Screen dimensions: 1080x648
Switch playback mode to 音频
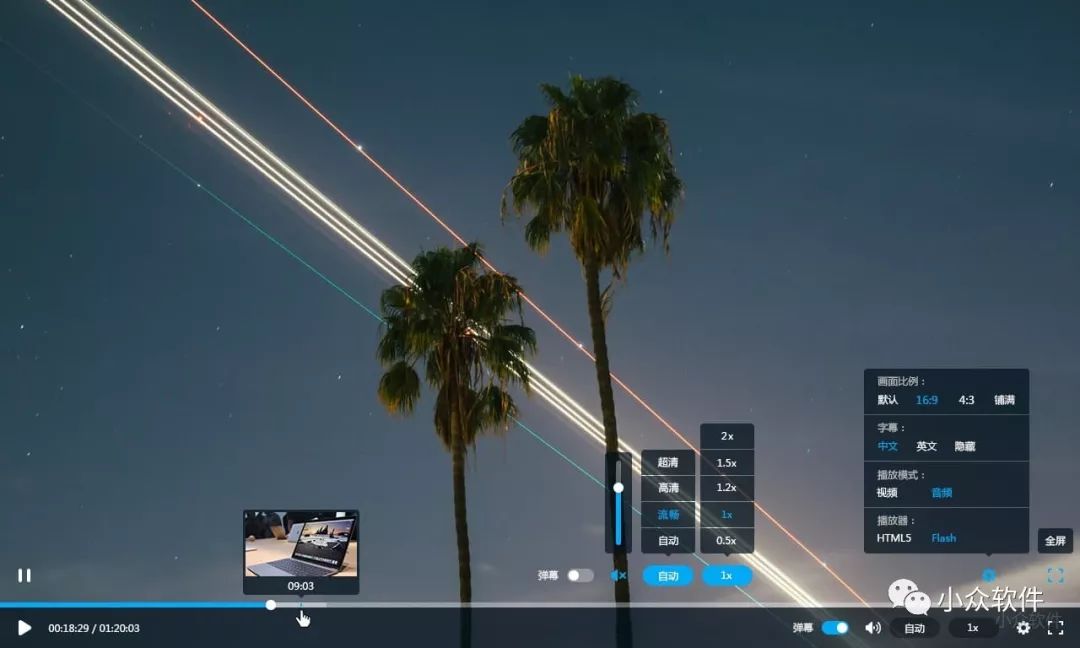(942, 492)
